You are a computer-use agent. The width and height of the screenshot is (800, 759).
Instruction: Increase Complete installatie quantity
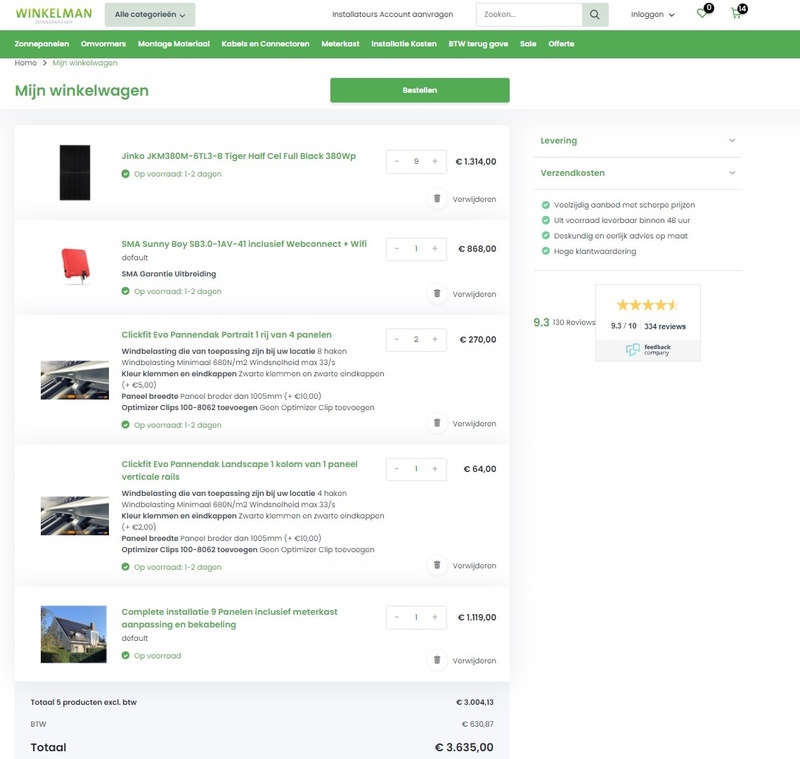click(435, 617)
